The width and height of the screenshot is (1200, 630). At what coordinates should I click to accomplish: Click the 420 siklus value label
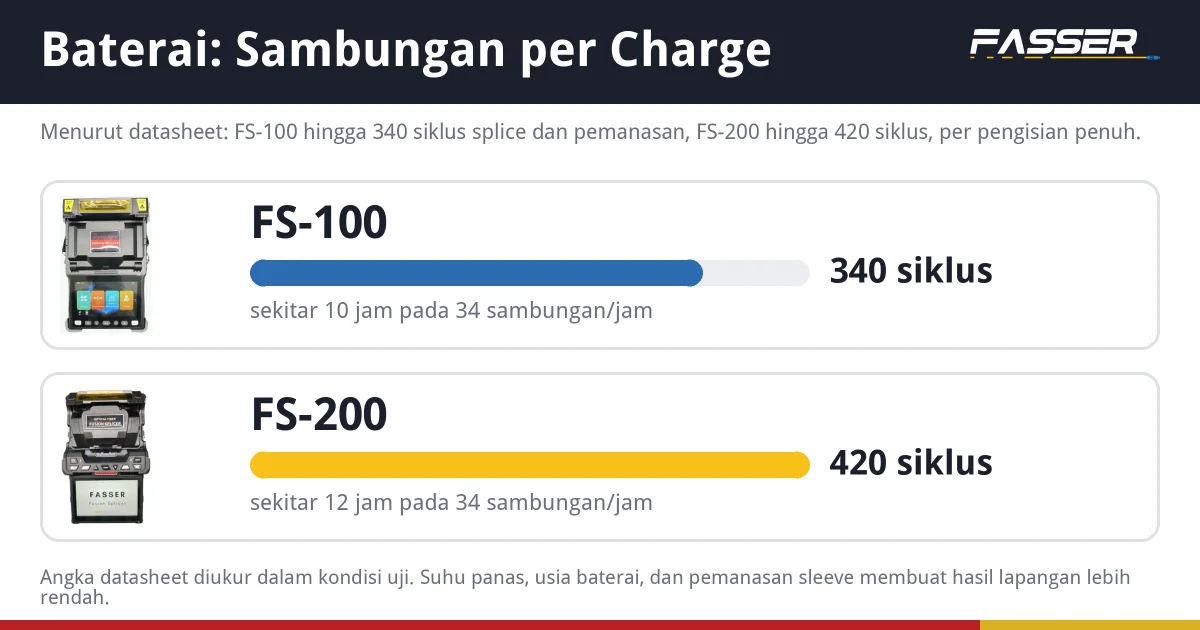[911, 463]
